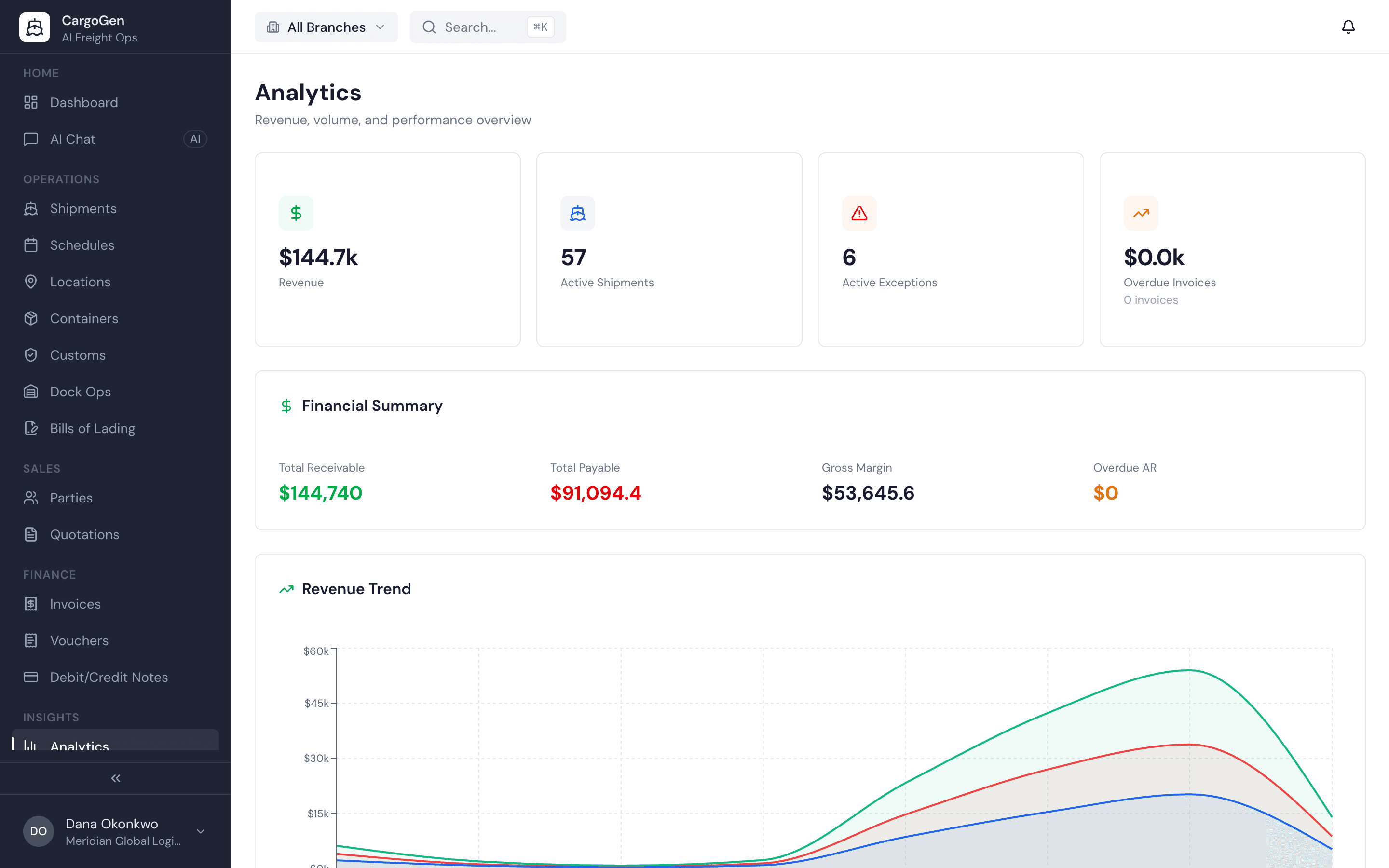This screenshot has width=1389, height=868.
Task: Click the Customs shield icon
Action: (31, 355)
